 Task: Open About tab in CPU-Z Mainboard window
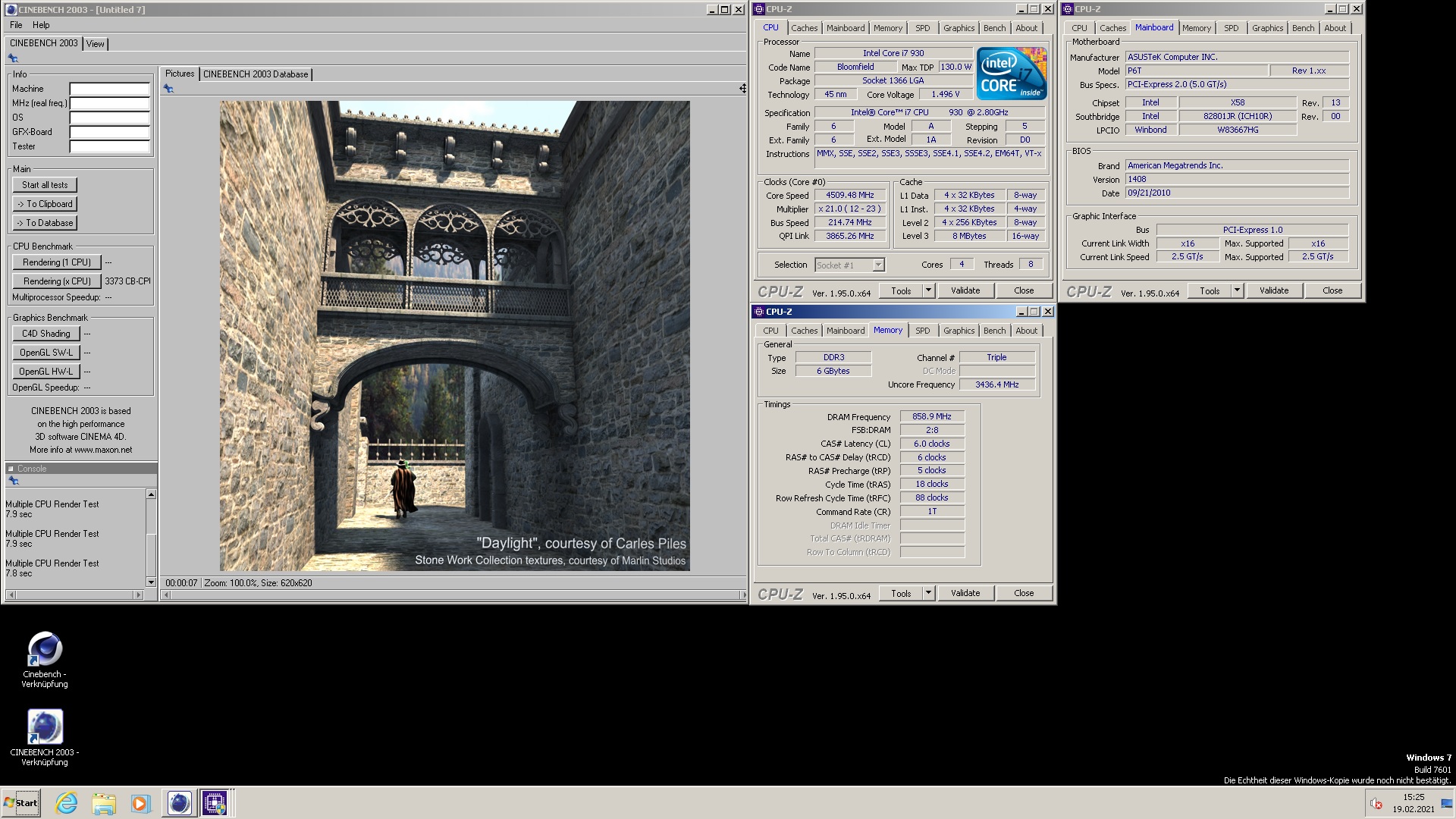pos(1335,28)
